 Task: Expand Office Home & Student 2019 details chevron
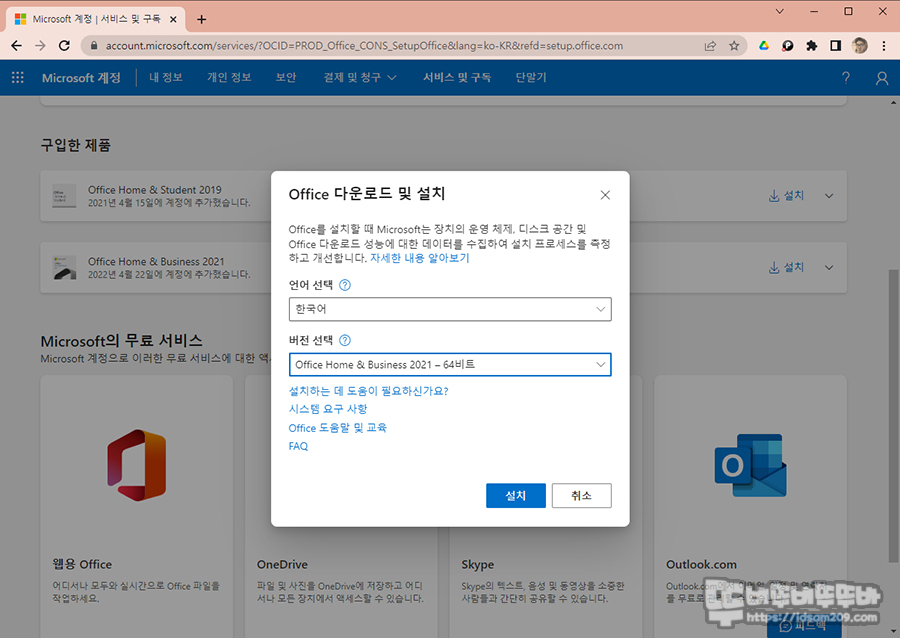(x=829, y=196)
